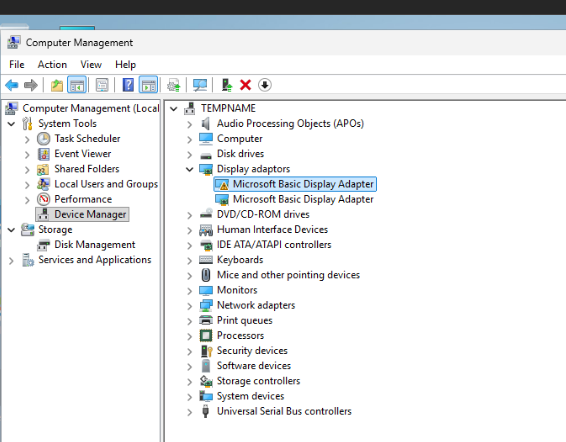Click the DVD/CD-ROM drives icon
566x442 pixels.
point(206,214)
